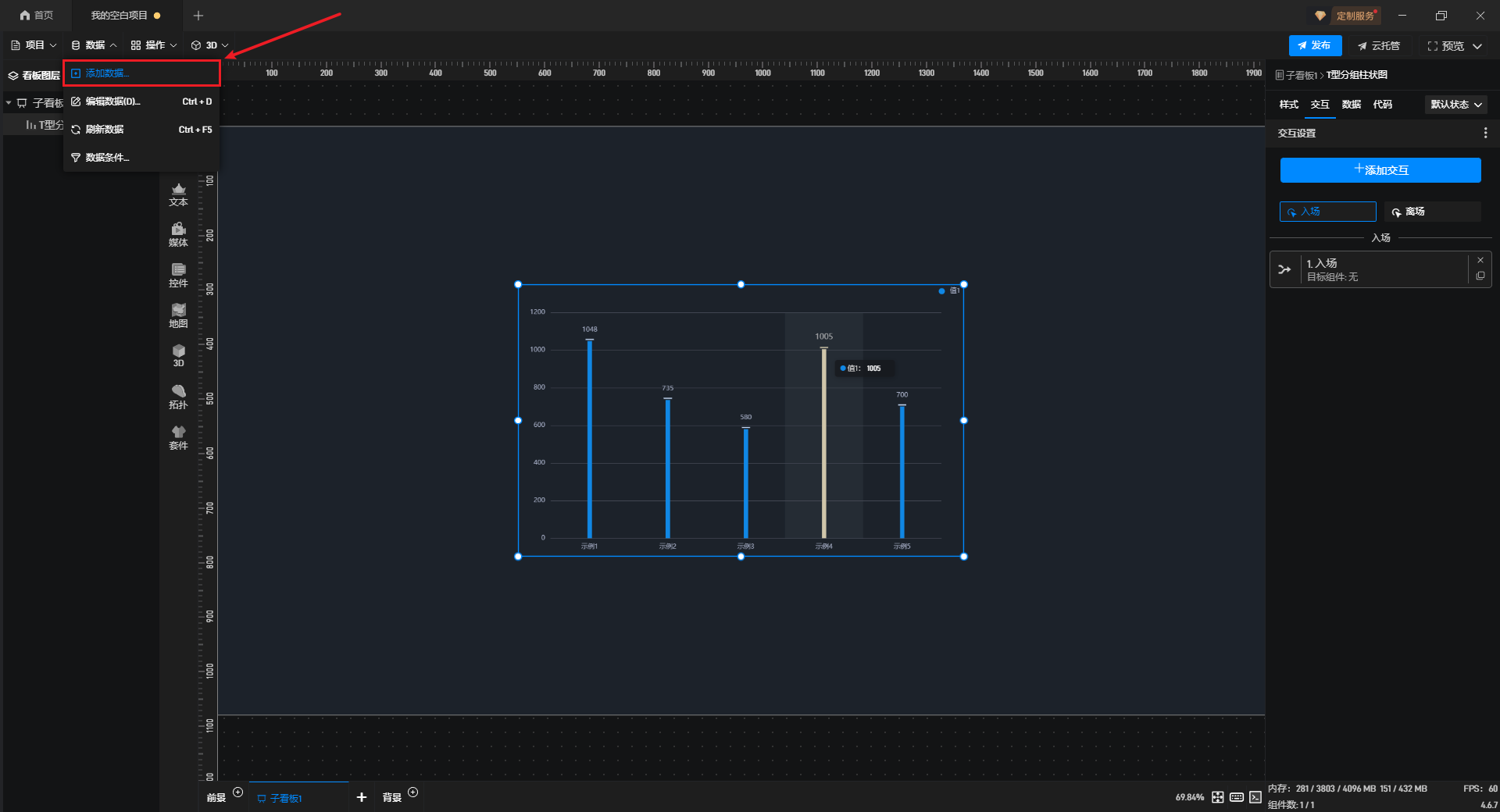Viewport: 1500px width, 812px height.
Task: Click the fit-to-screen icon in status bar
Action: pyautogui.click(x=1217, y=797)
